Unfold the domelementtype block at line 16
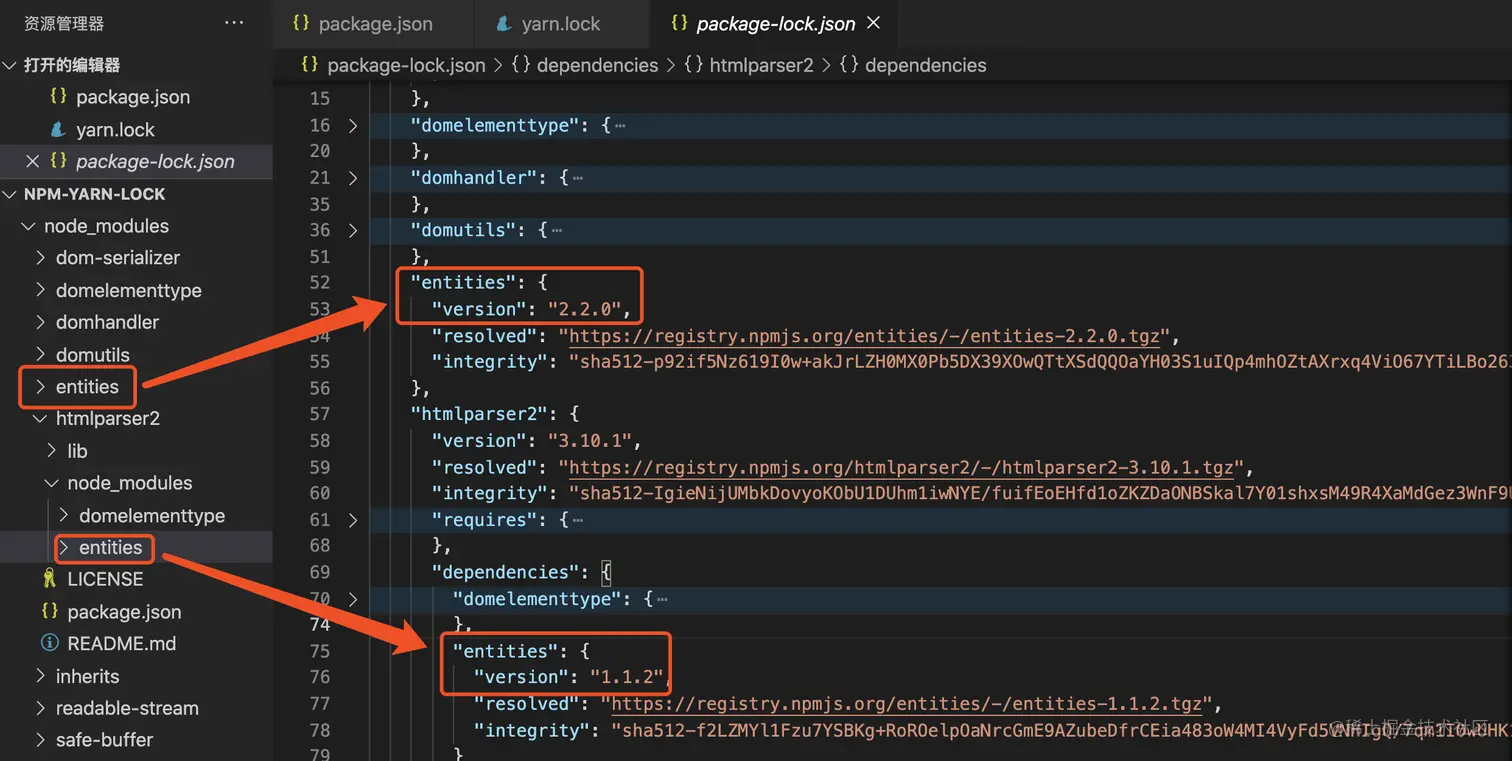 tap(352, 126)
